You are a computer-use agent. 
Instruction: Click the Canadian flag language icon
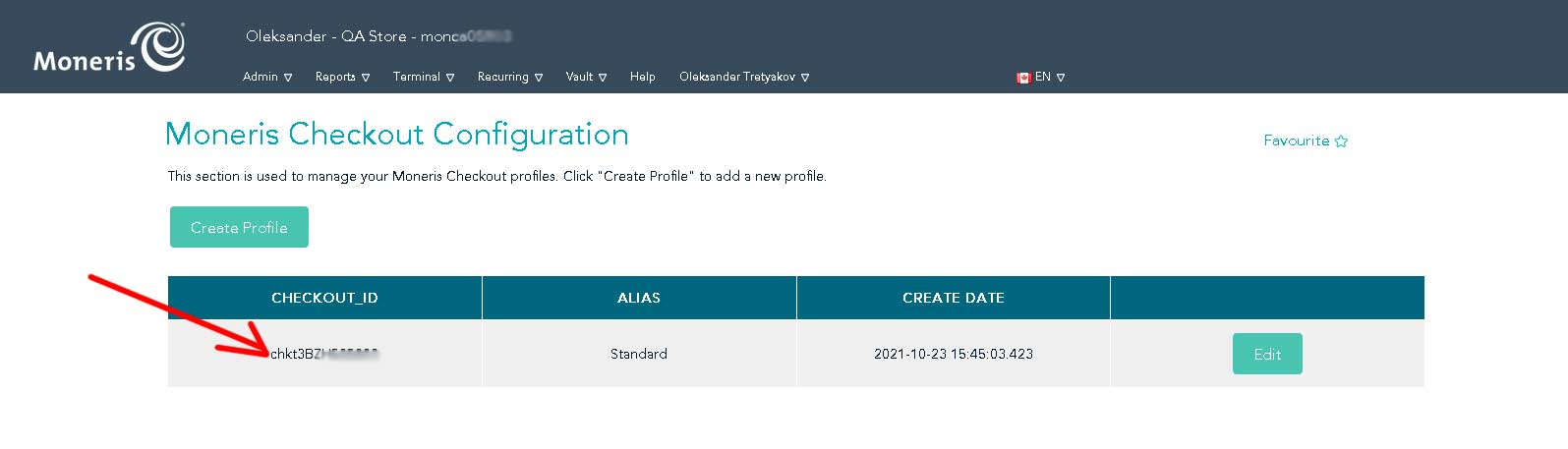coord(1023,77)
